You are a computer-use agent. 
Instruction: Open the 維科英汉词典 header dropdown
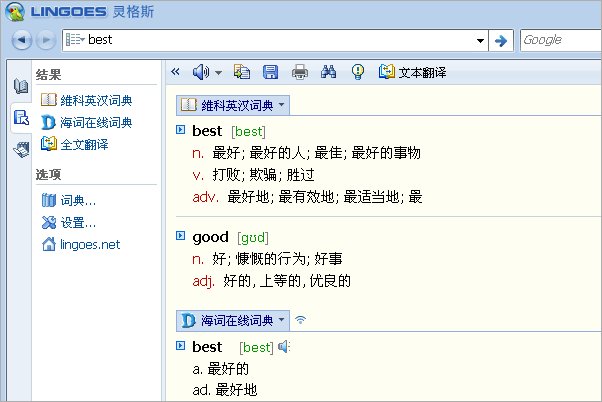(282, 104)
